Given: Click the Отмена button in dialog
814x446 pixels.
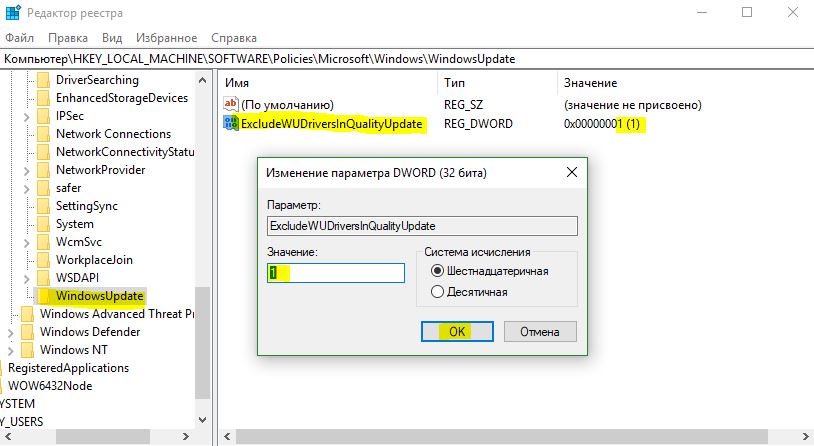Looking at the screenshot, I should tap(540, 332).
